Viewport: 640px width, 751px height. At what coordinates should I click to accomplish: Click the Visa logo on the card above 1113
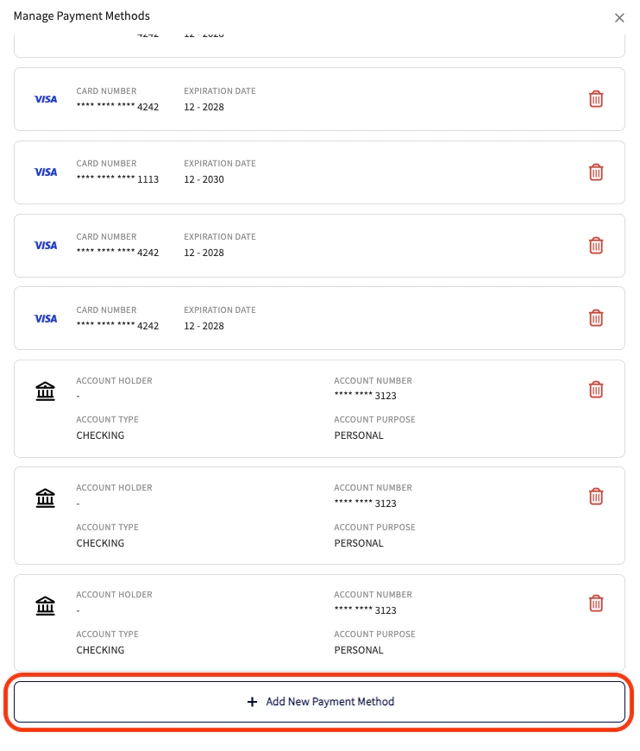tap(46, 99)
